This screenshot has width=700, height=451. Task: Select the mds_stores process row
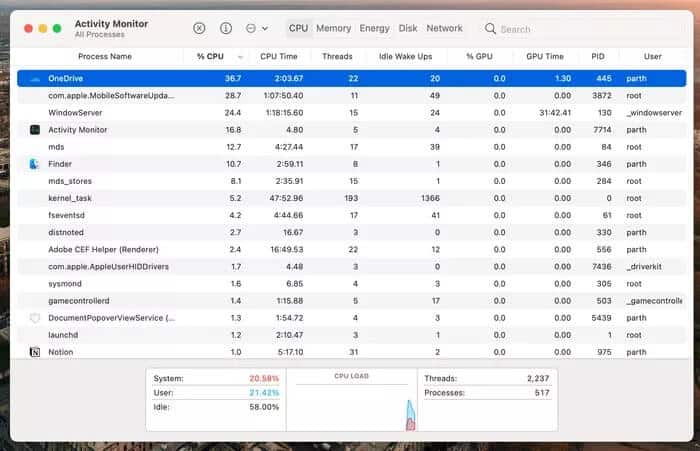coord(351,181)
